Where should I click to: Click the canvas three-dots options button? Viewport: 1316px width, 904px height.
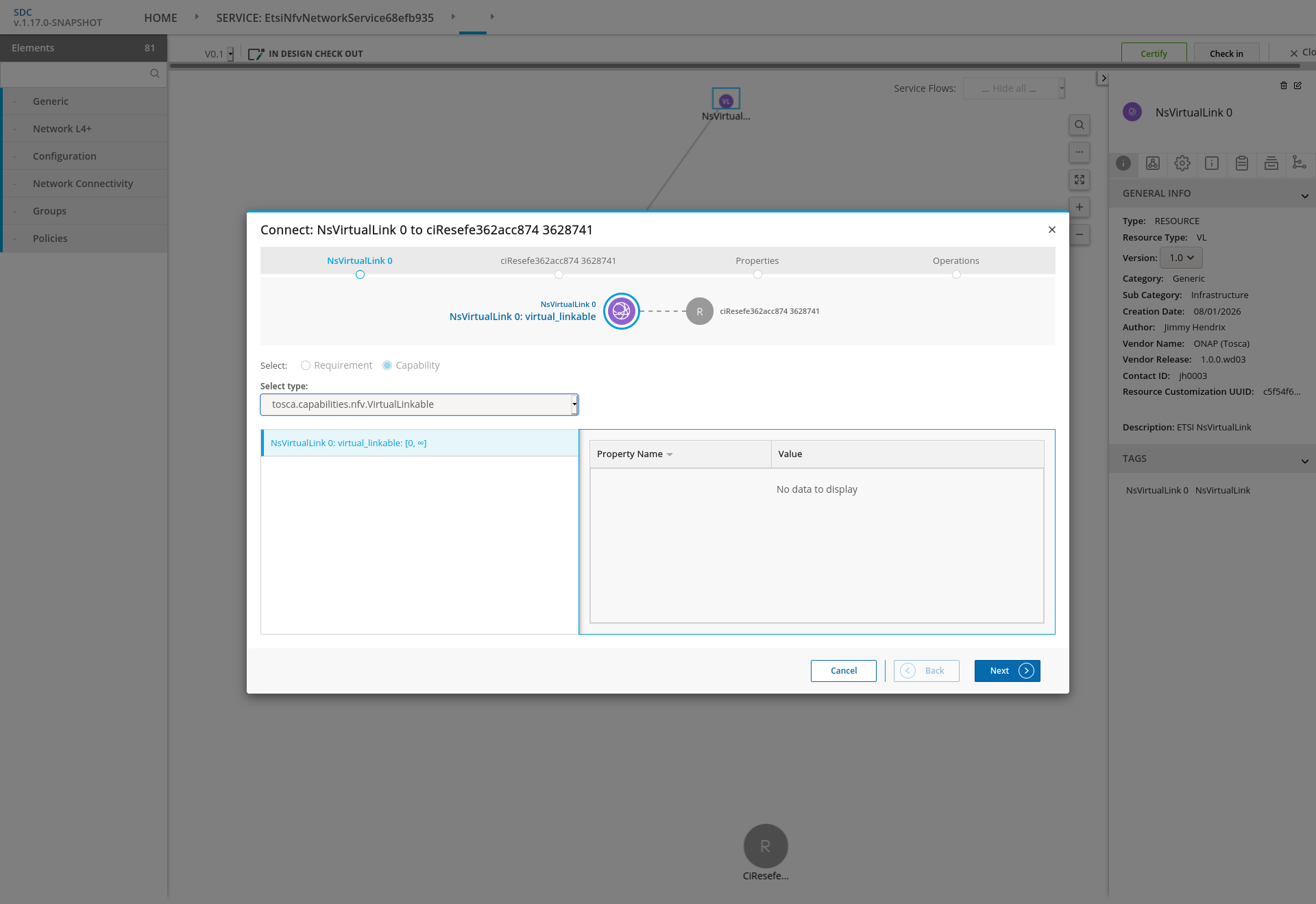pyautogui.click(x=1080, y=152)
